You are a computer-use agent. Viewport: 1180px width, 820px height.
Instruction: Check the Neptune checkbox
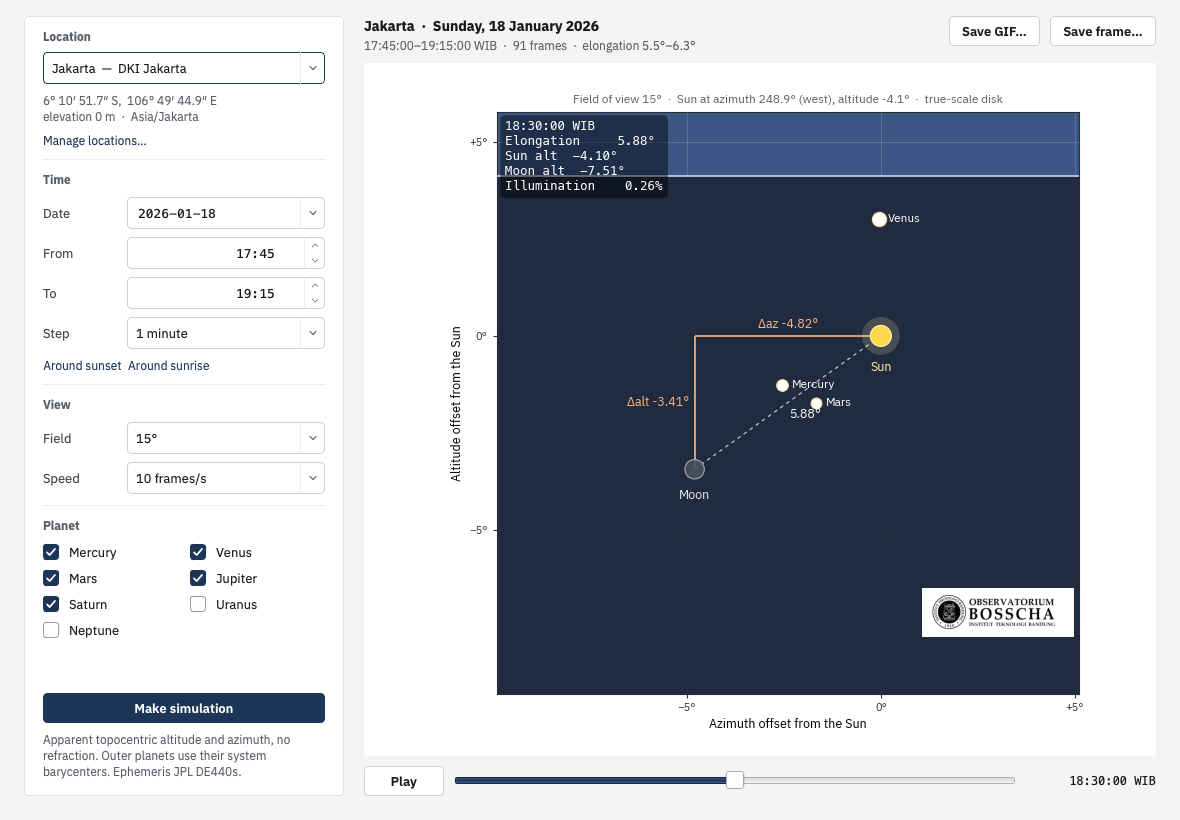click(x=51, y=630)
